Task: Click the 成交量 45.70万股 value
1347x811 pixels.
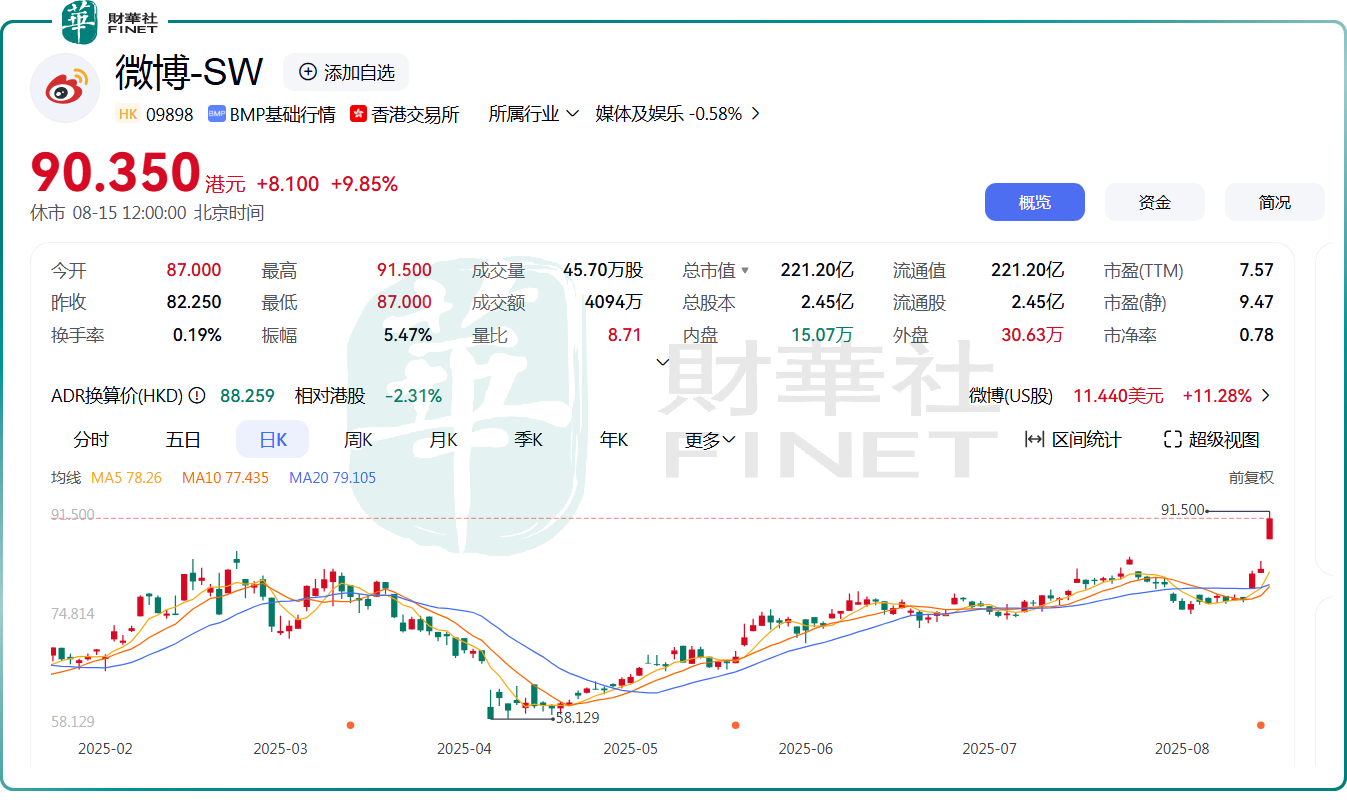Action: [603, 271]
